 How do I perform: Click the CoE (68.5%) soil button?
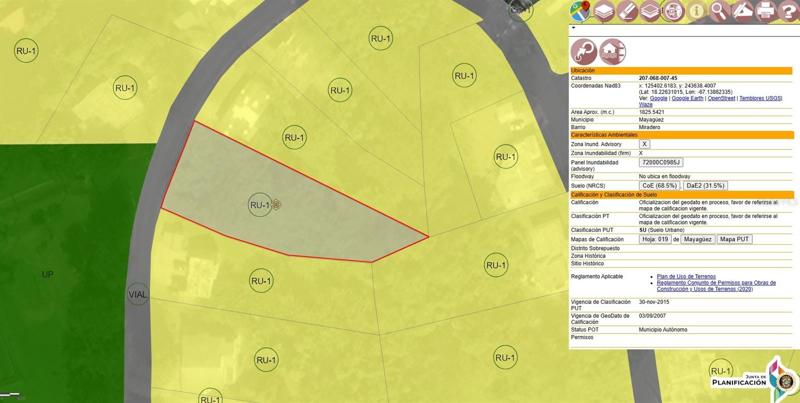tap(660, 186)
